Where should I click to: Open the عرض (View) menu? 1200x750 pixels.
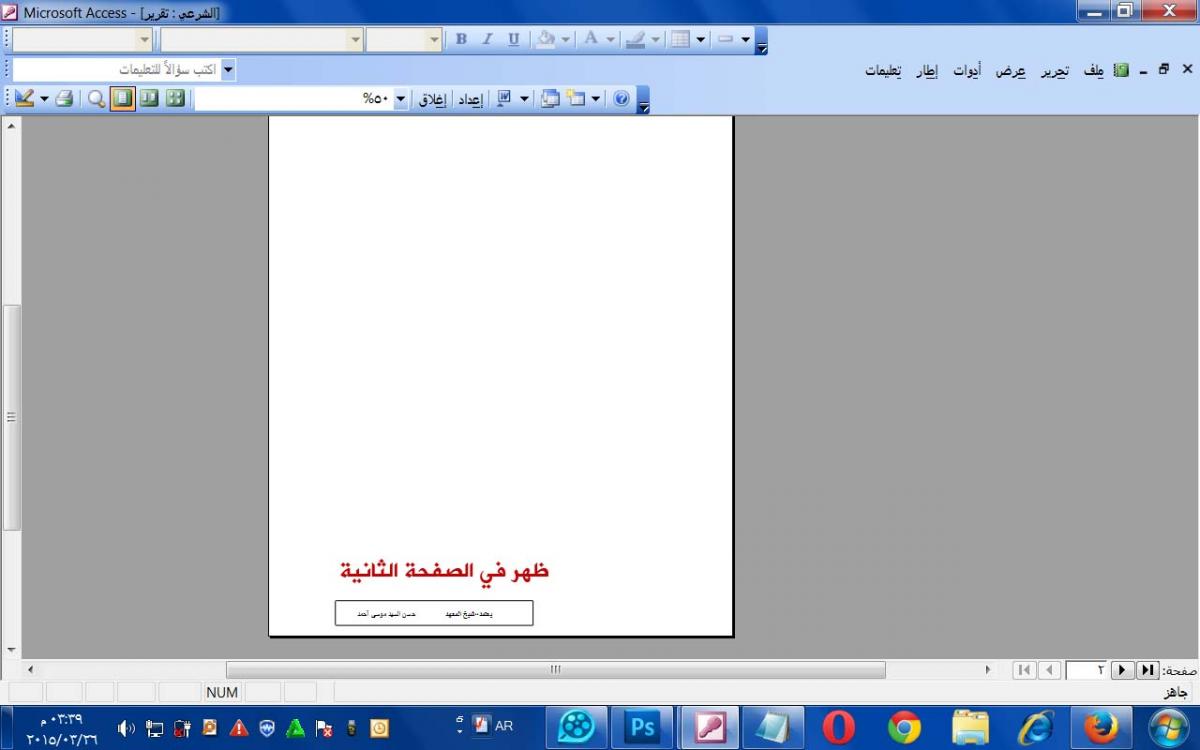1009,70
